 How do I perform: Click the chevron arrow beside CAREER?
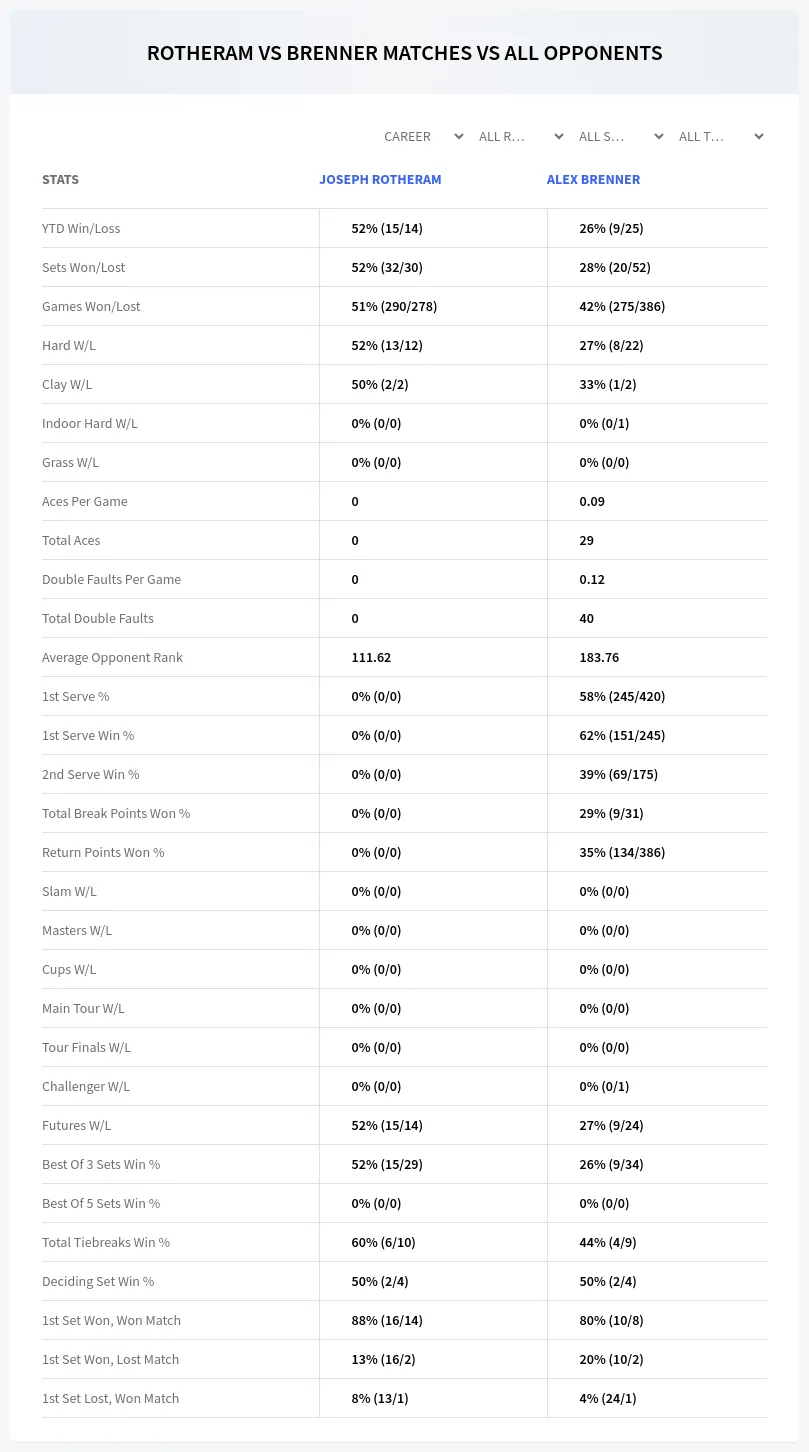pyautogui.click(x=458, y=136)
